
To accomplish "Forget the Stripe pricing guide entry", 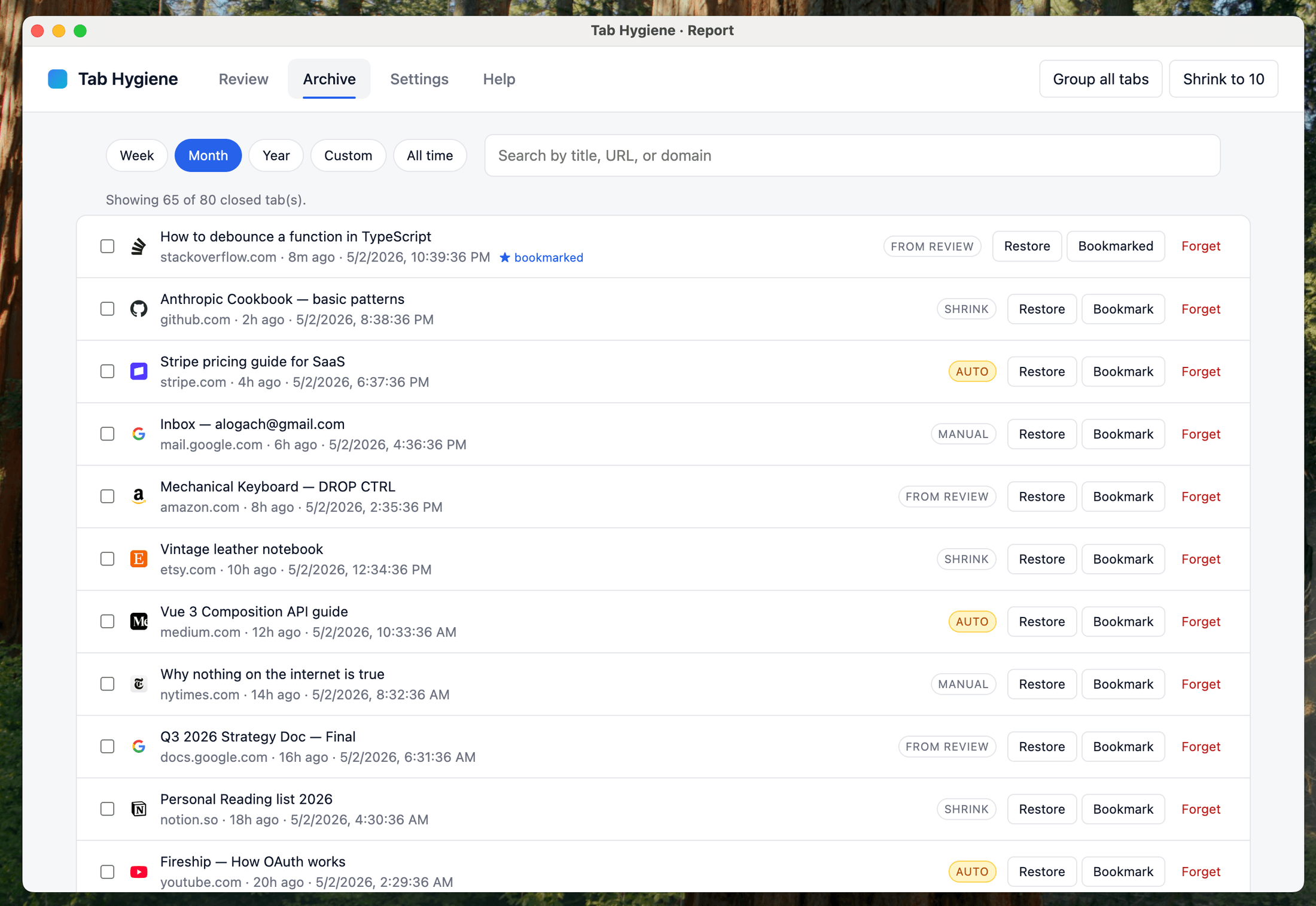I will coord(1201,372).
